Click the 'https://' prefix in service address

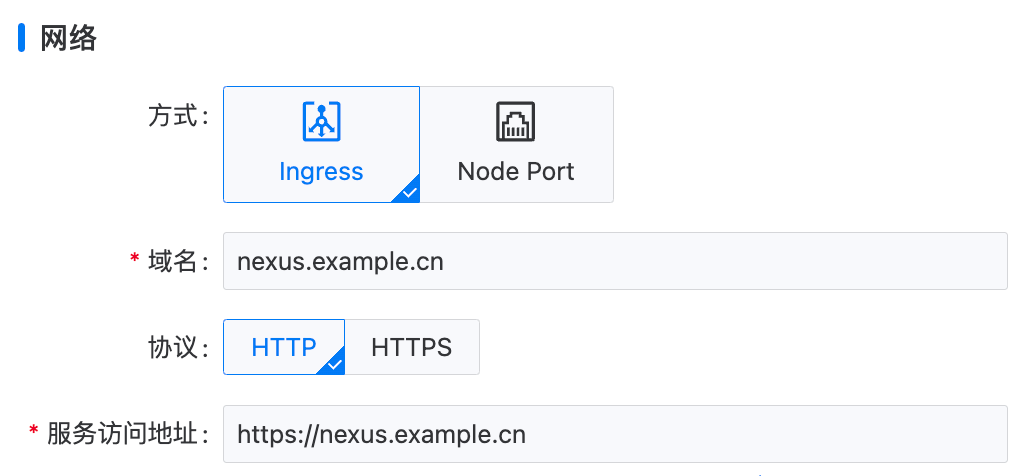274,435
